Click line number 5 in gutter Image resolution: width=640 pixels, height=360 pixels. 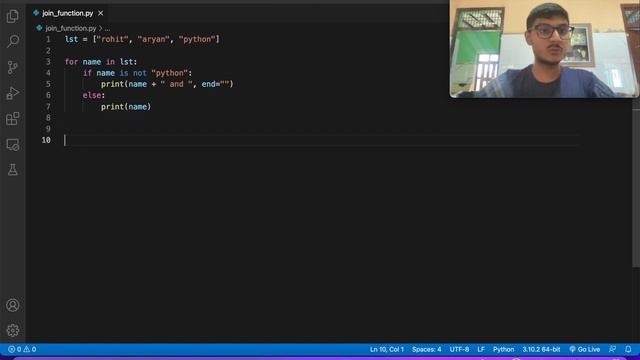tap(48, 84)
